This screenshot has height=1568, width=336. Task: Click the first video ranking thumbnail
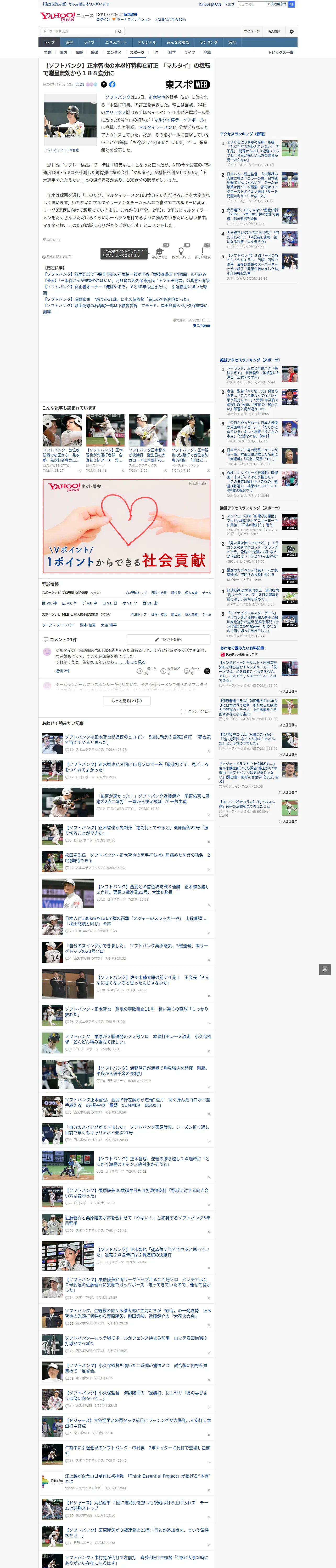[x=290, y=522]
